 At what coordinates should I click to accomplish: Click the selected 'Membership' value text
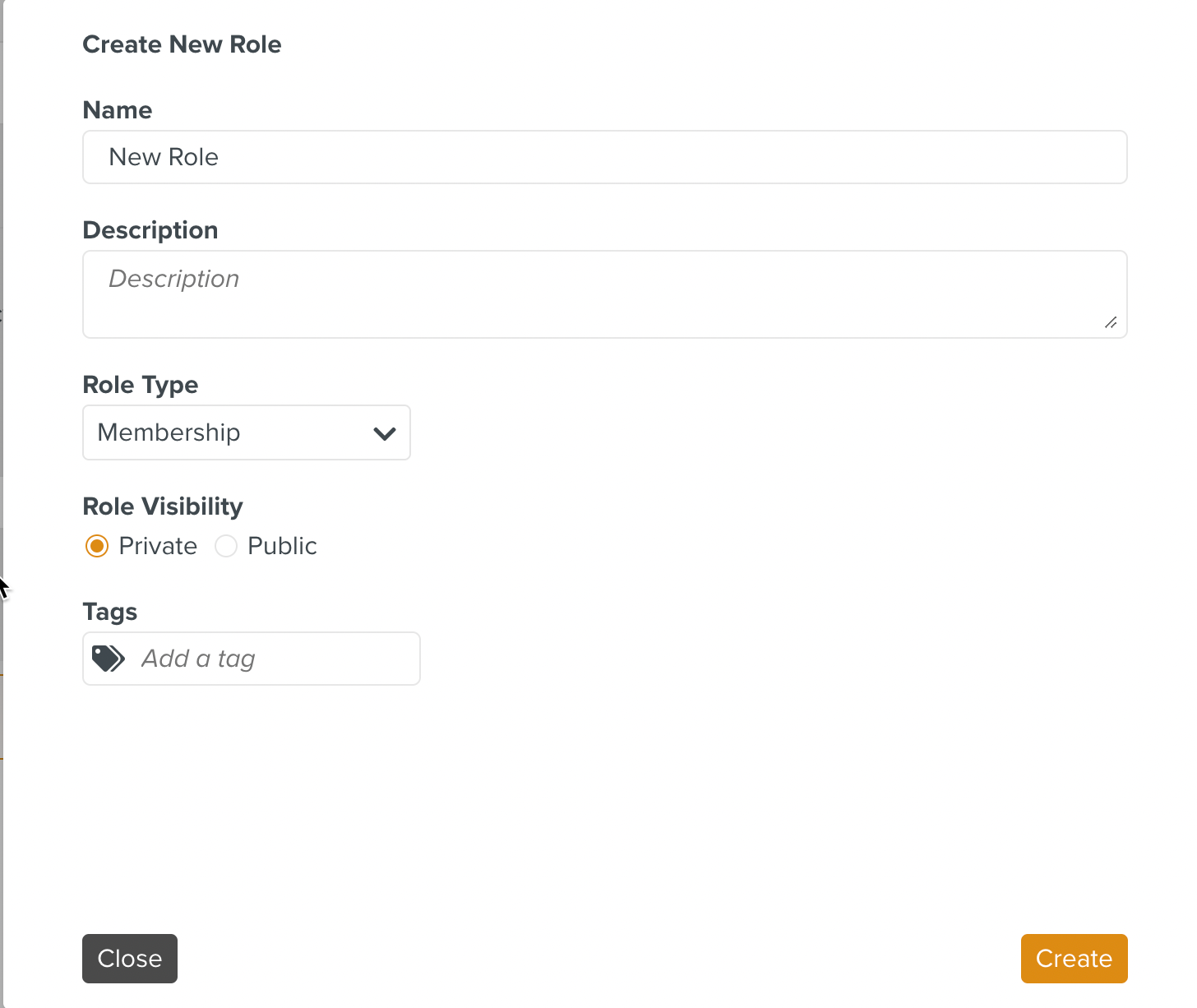[169, 432]
